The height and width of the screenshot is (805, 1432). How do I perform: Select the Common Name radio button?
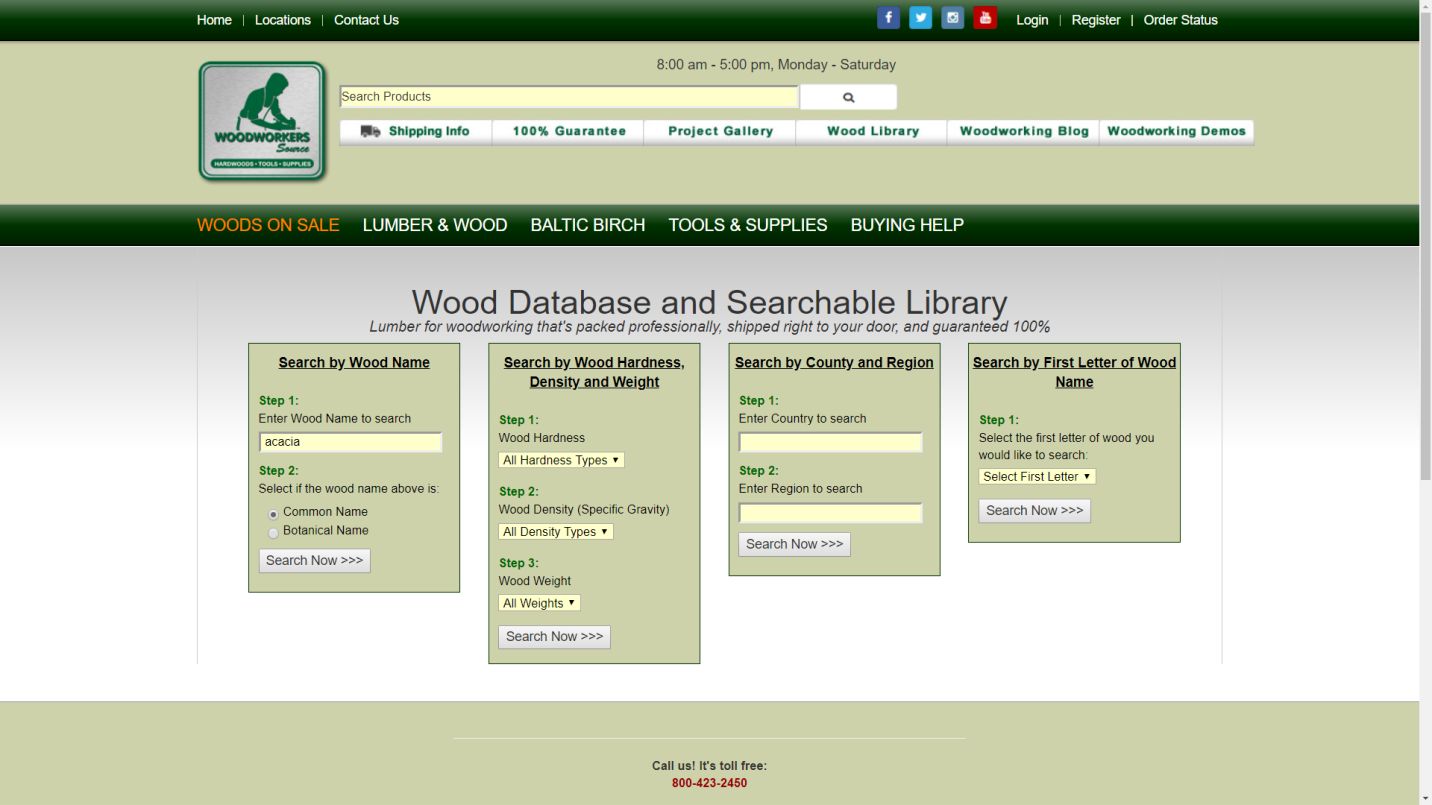coord(273,513)
